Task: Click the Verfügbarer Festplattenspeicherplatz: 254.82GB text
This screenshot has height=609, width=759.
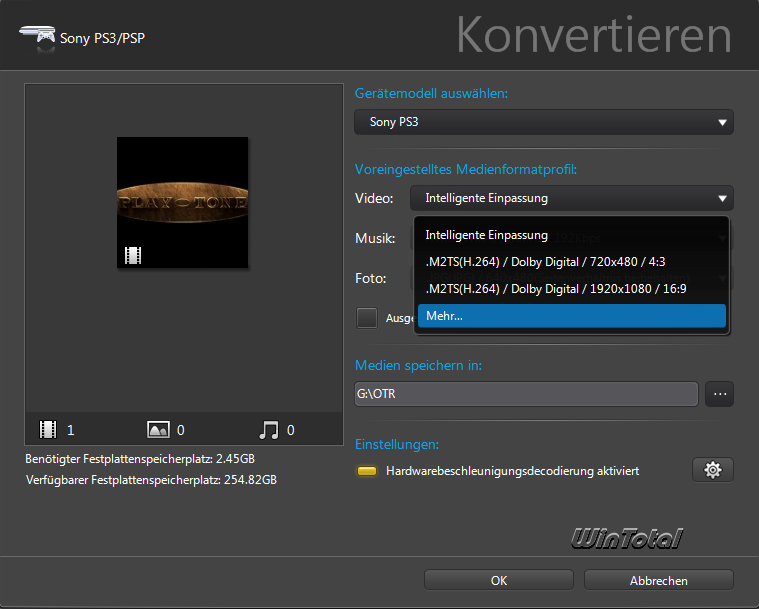Action: tap(151, 480)
